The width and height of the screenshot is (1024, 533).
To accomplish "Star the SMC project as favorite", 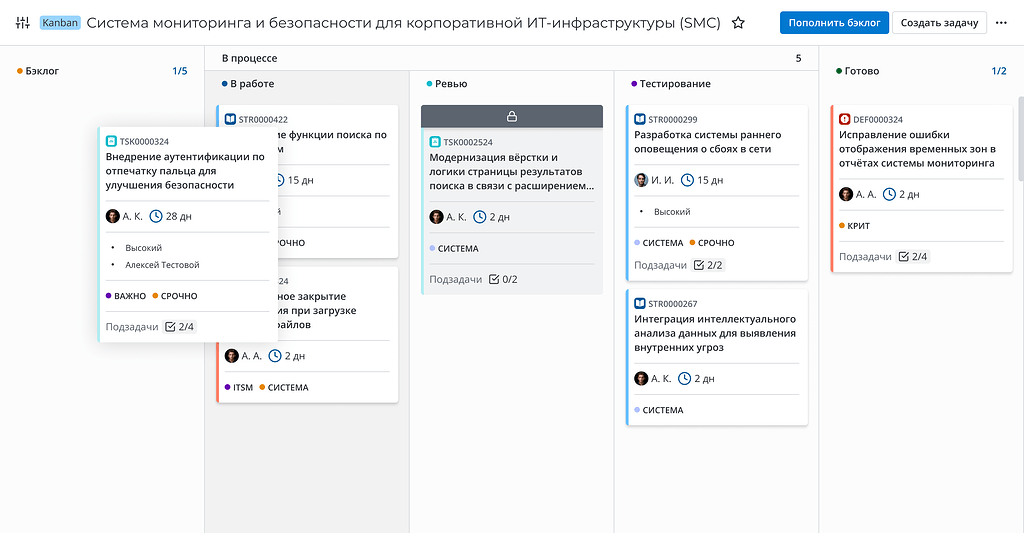I will [x=738, y=23].
